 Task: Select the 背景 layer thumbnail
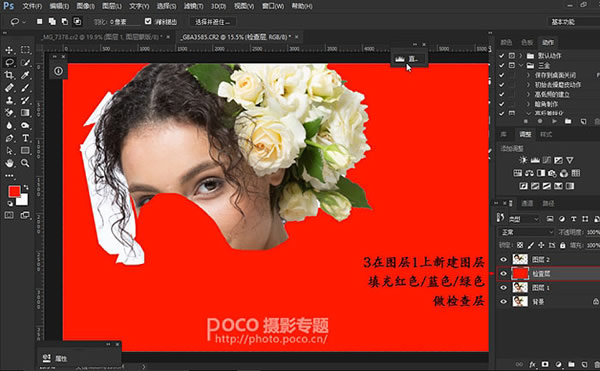click(520, 301)
